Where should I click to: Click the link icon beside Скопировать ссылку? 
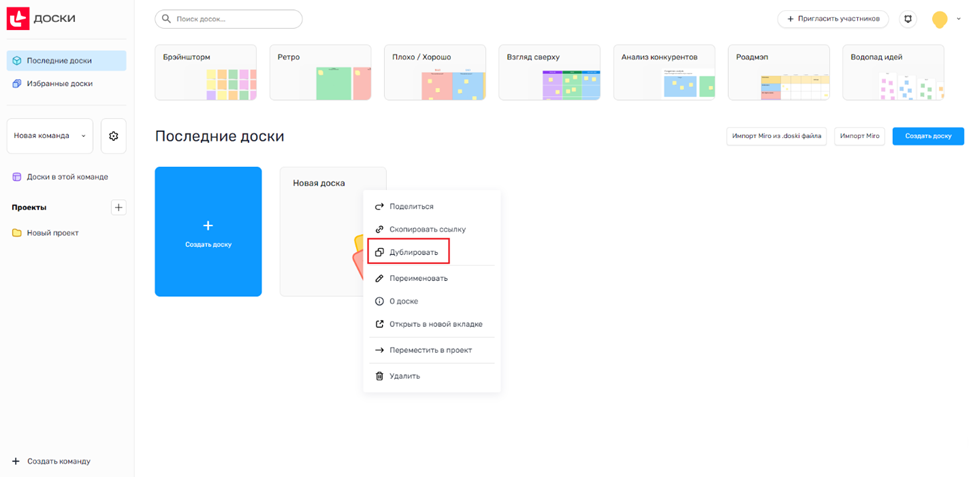pyautogui.click(x=380, y=230)
